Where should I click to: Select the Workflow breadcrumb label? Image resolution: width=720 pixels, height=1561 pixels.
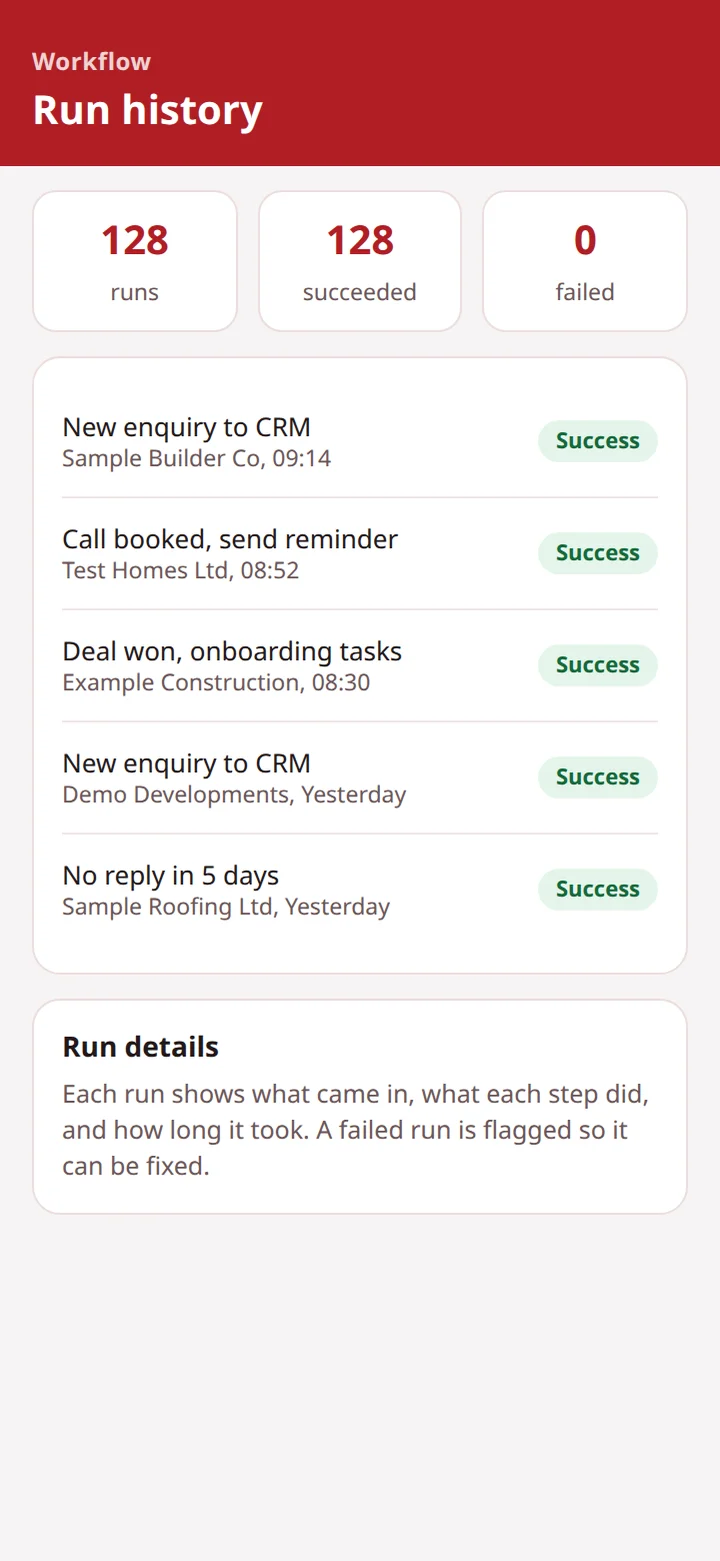91,61
